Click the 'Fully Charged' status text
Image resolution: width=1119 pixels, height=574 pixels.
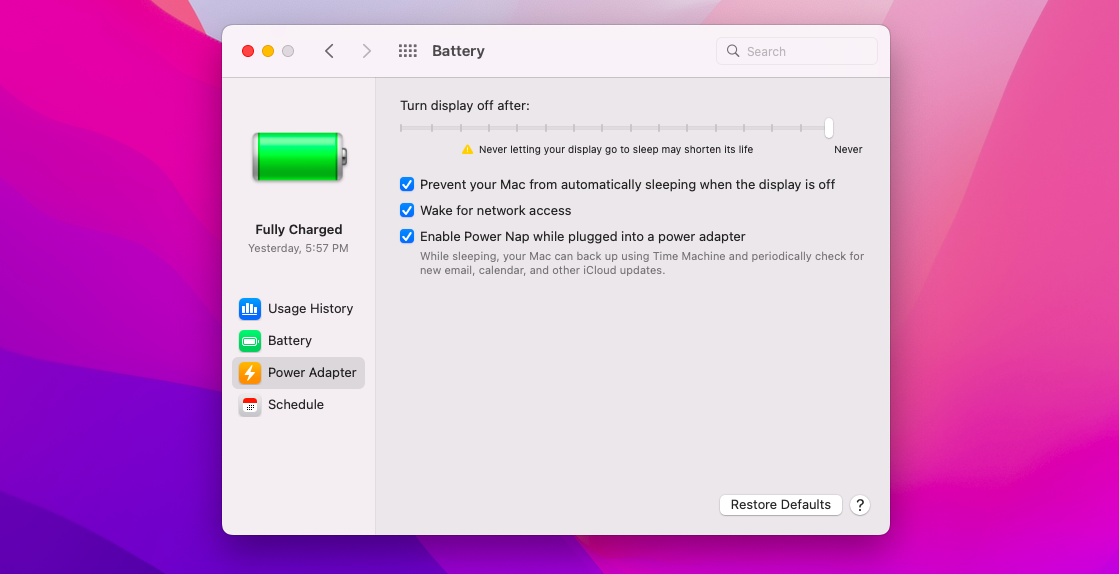pos(299,230)
